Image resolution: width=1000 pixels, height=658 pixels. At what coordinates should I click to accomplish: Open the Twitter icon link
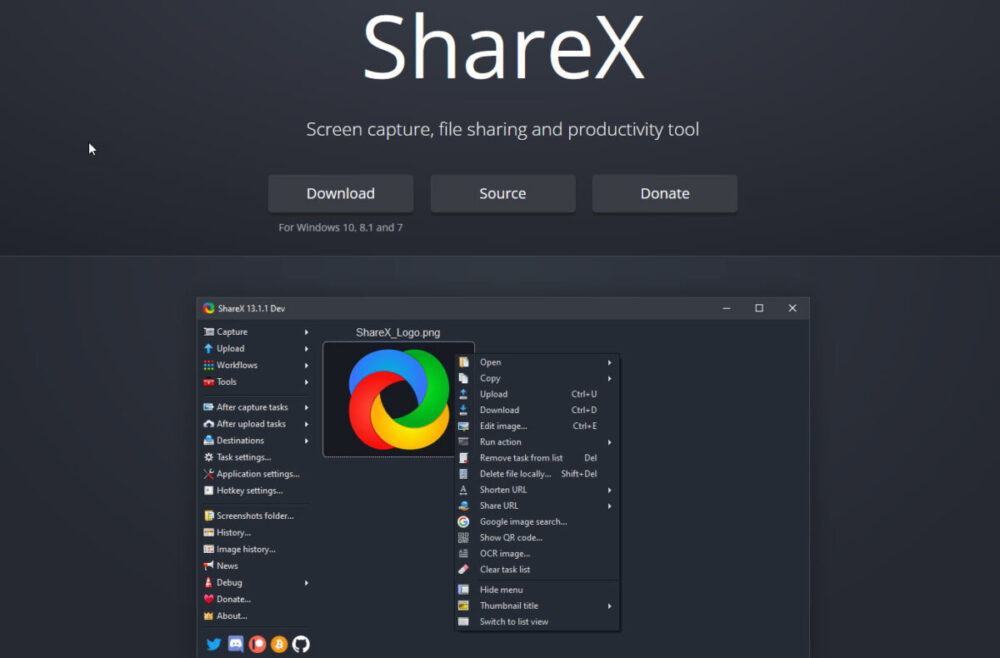click(214, 644)
